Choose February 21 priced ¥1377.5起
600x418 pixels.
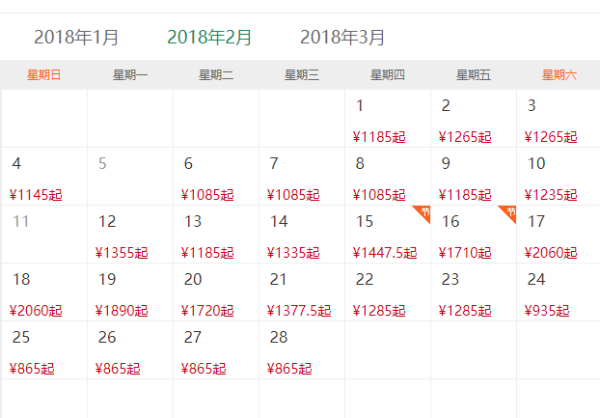302,292
